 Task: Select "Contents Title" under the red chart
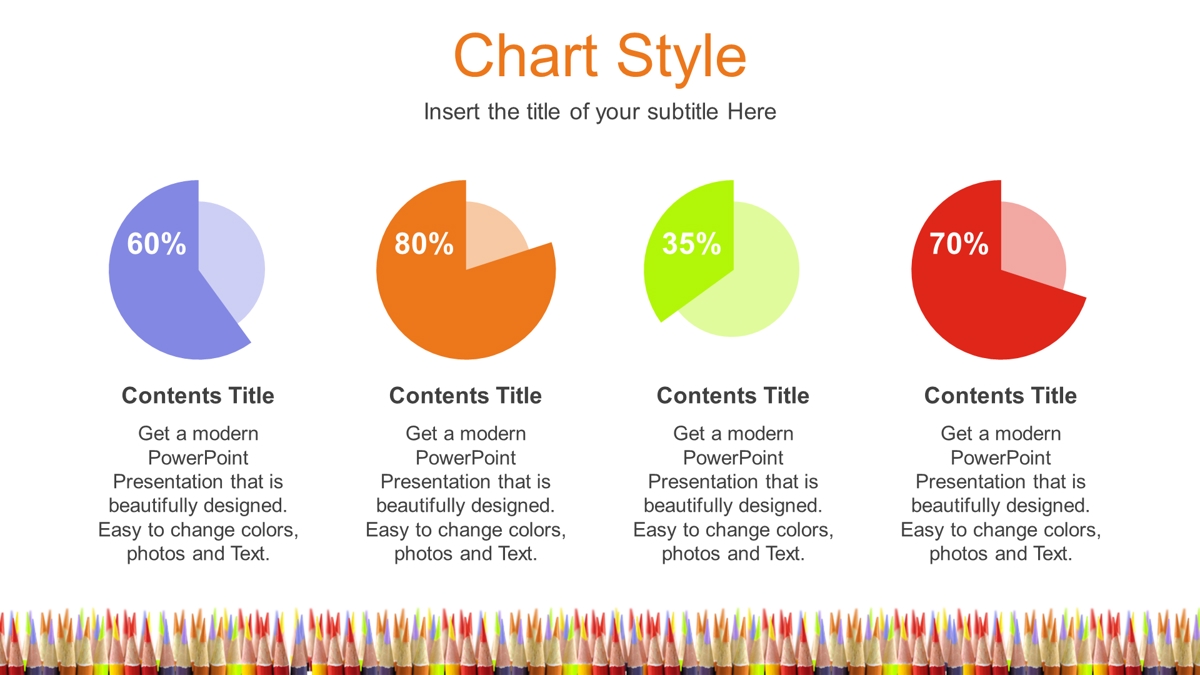pos(1001,396)
